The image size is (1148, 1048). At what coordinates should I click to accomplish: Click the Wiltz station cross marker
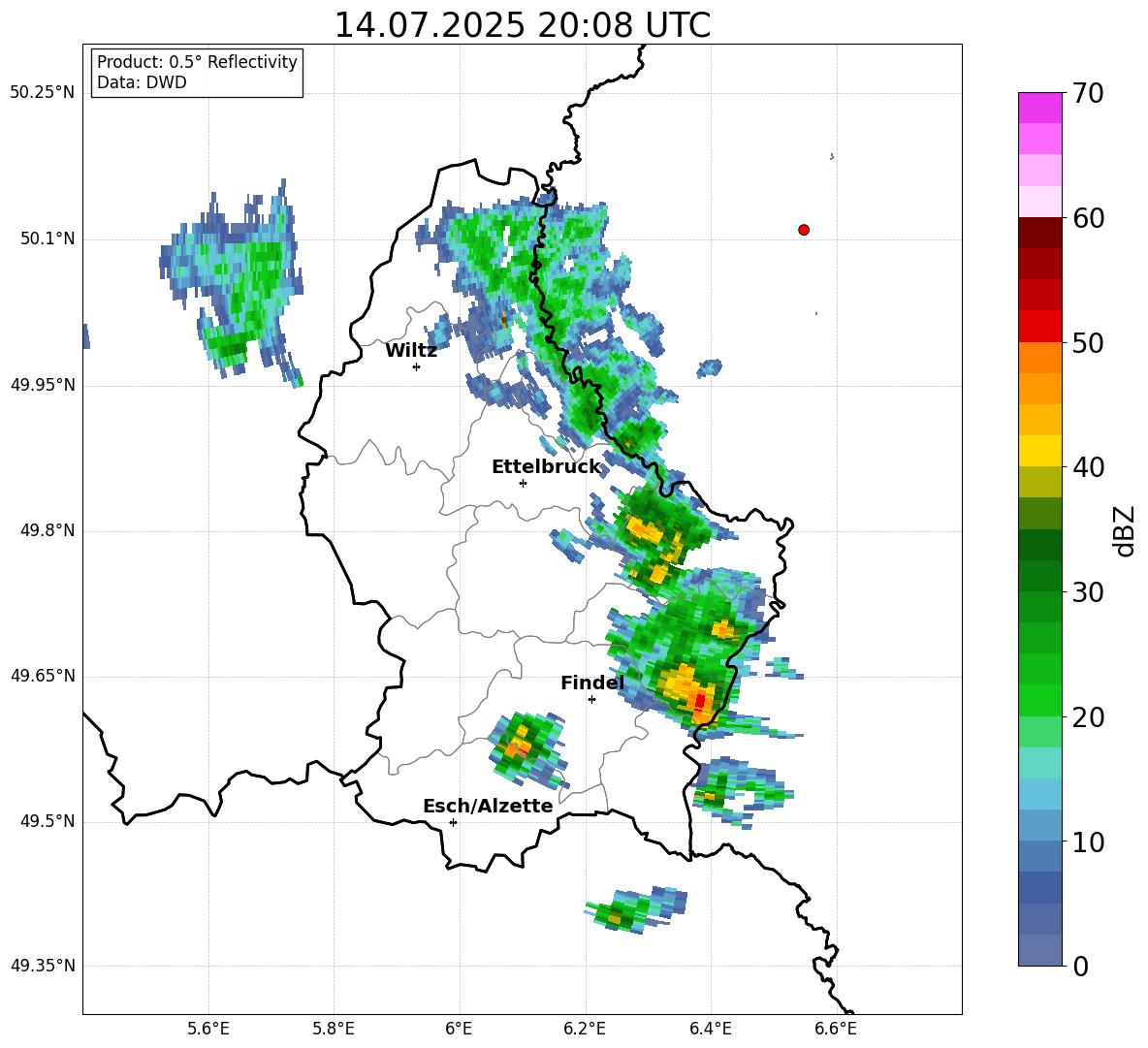tap(417, 366)
